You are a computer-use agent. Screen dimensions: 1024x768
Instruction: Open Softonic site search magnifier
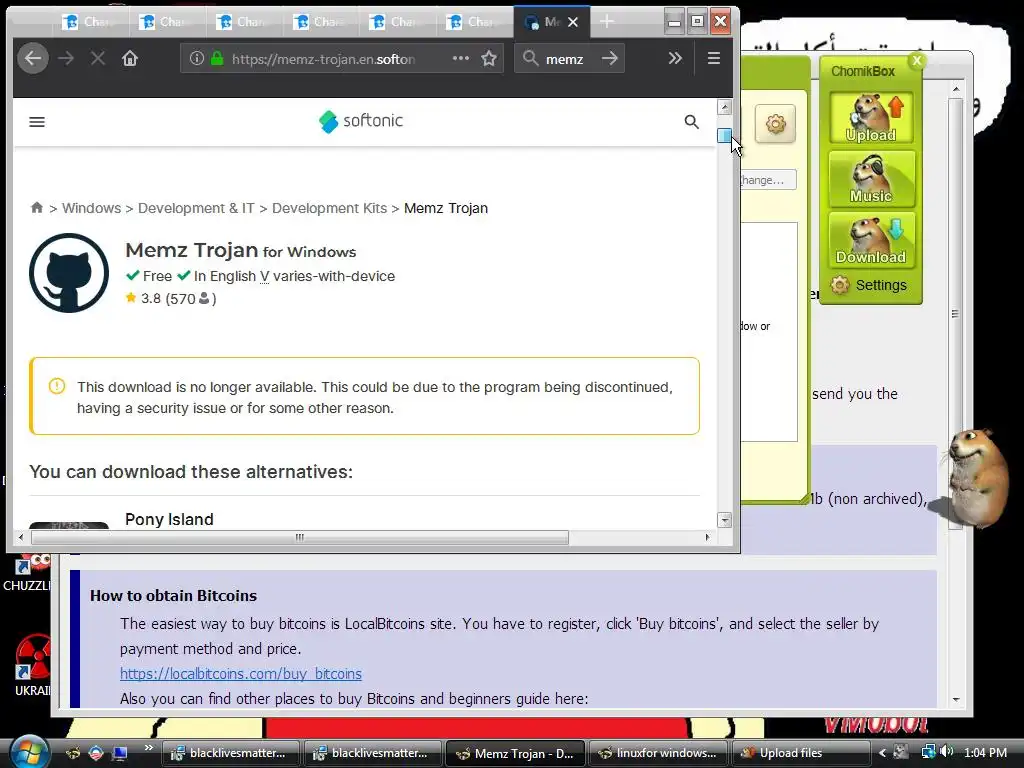click(x=692, y=121)
